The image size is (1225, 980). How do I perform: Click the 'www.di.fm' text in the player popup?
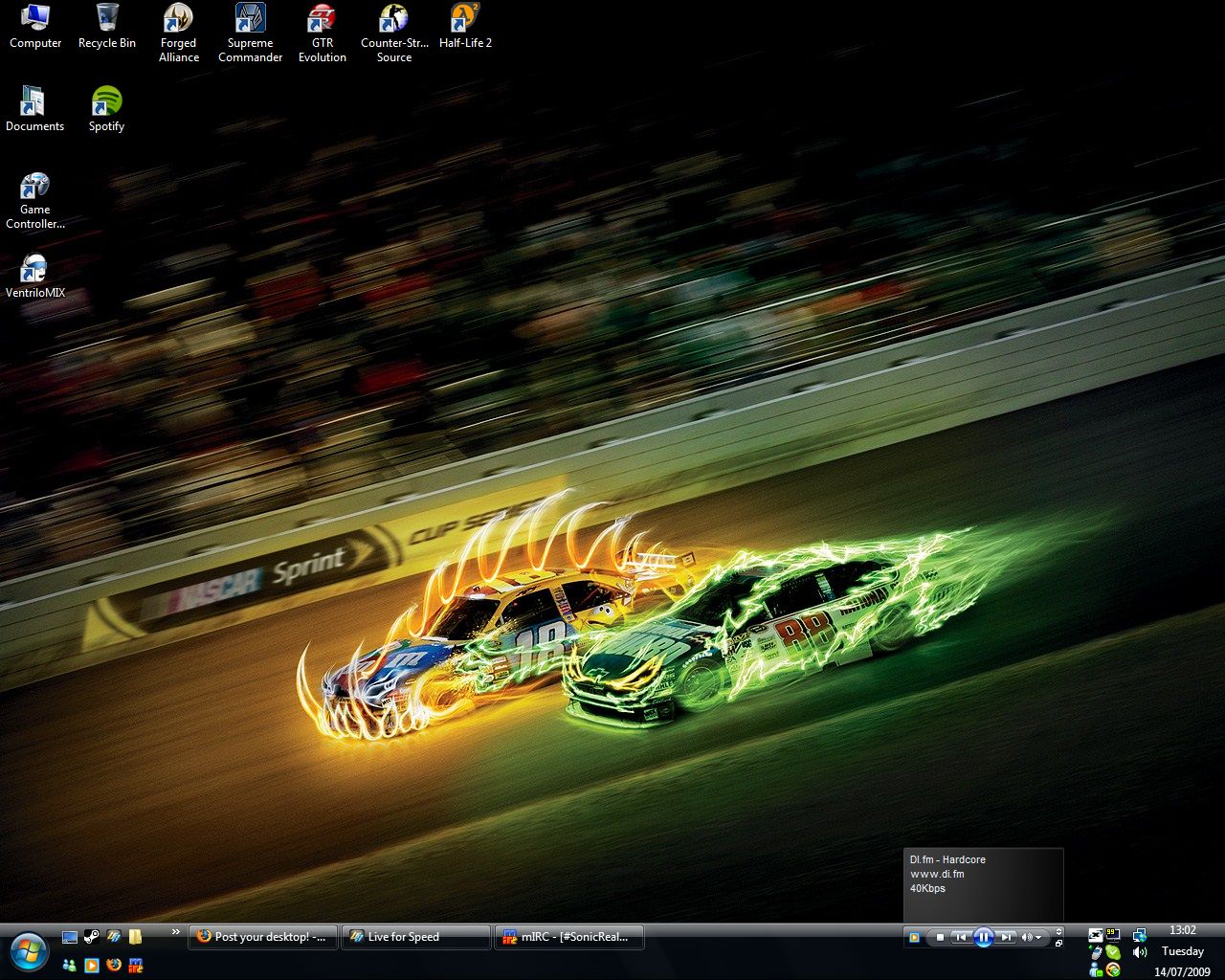point(937,874)
